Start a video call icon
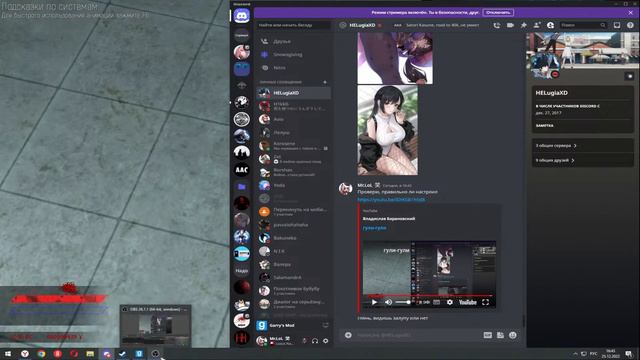The width and height of the screenshot is (640, 360). coord(510,25)
